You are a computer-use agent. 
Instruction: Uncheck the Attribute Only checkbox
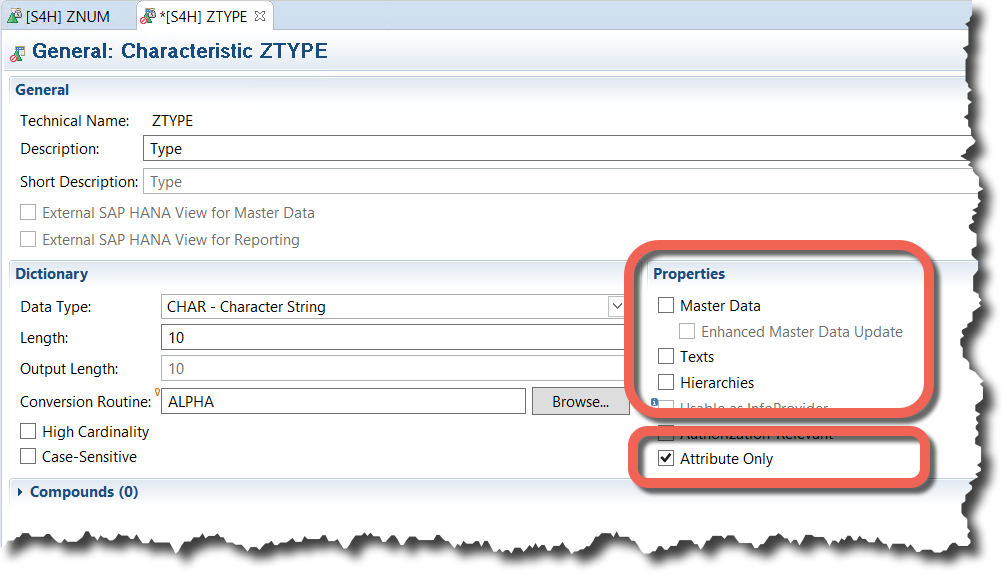[x=666, y=458]
